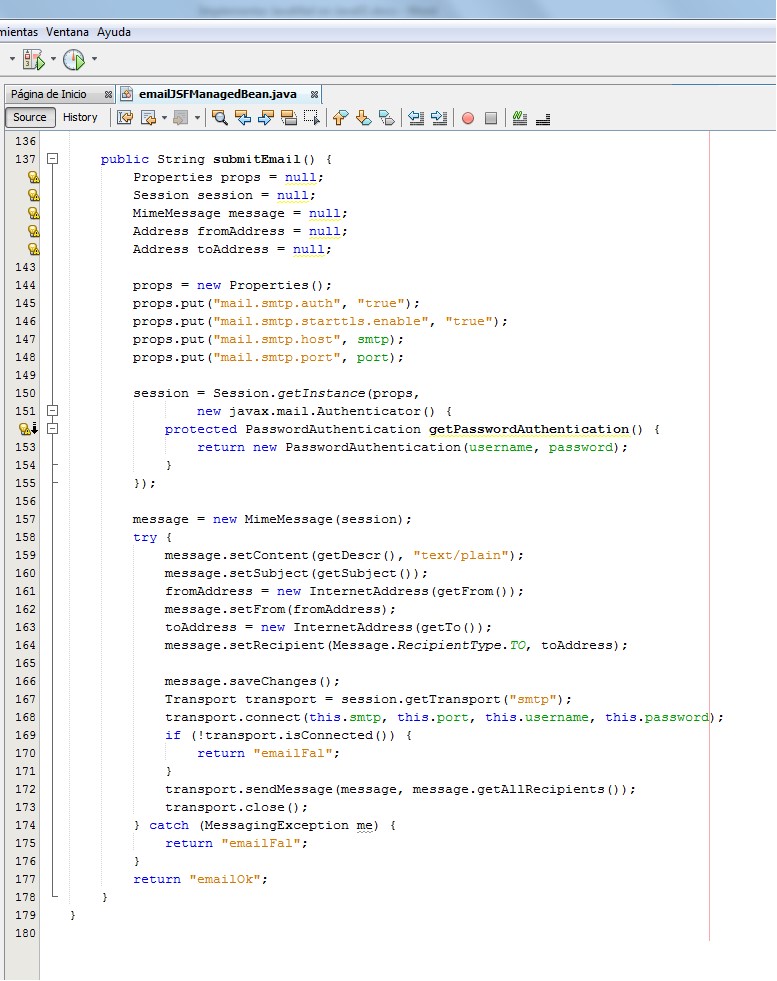The image size is (777, 981).
Task: Click hint bulb beside Address fromAddress line
Action: (x=34, y=231)
